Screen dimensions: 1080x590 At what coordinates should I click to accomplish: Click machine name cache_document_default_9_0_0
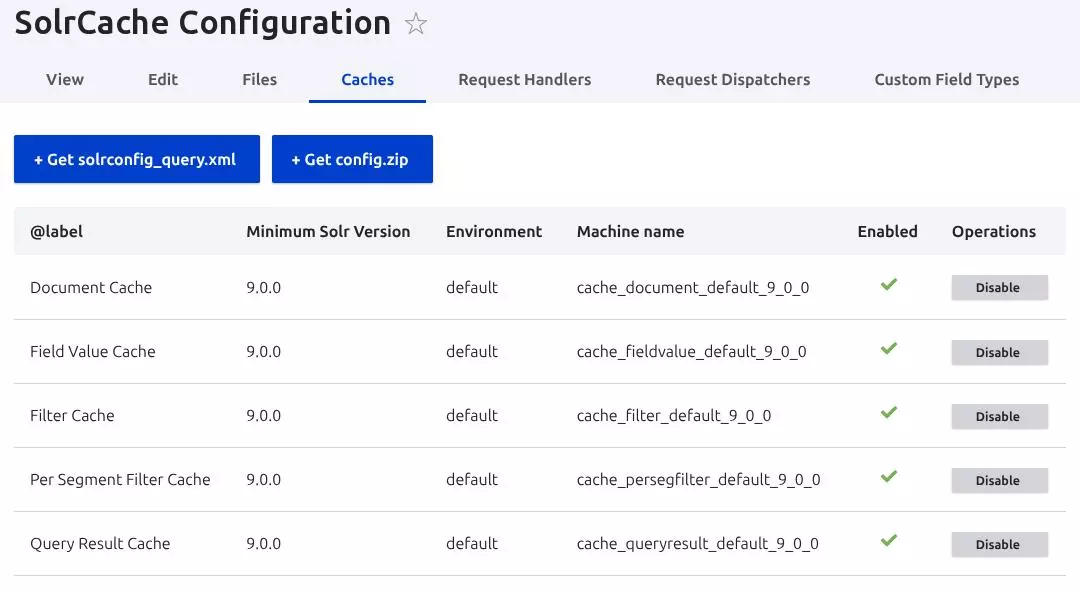coord(693,288)
